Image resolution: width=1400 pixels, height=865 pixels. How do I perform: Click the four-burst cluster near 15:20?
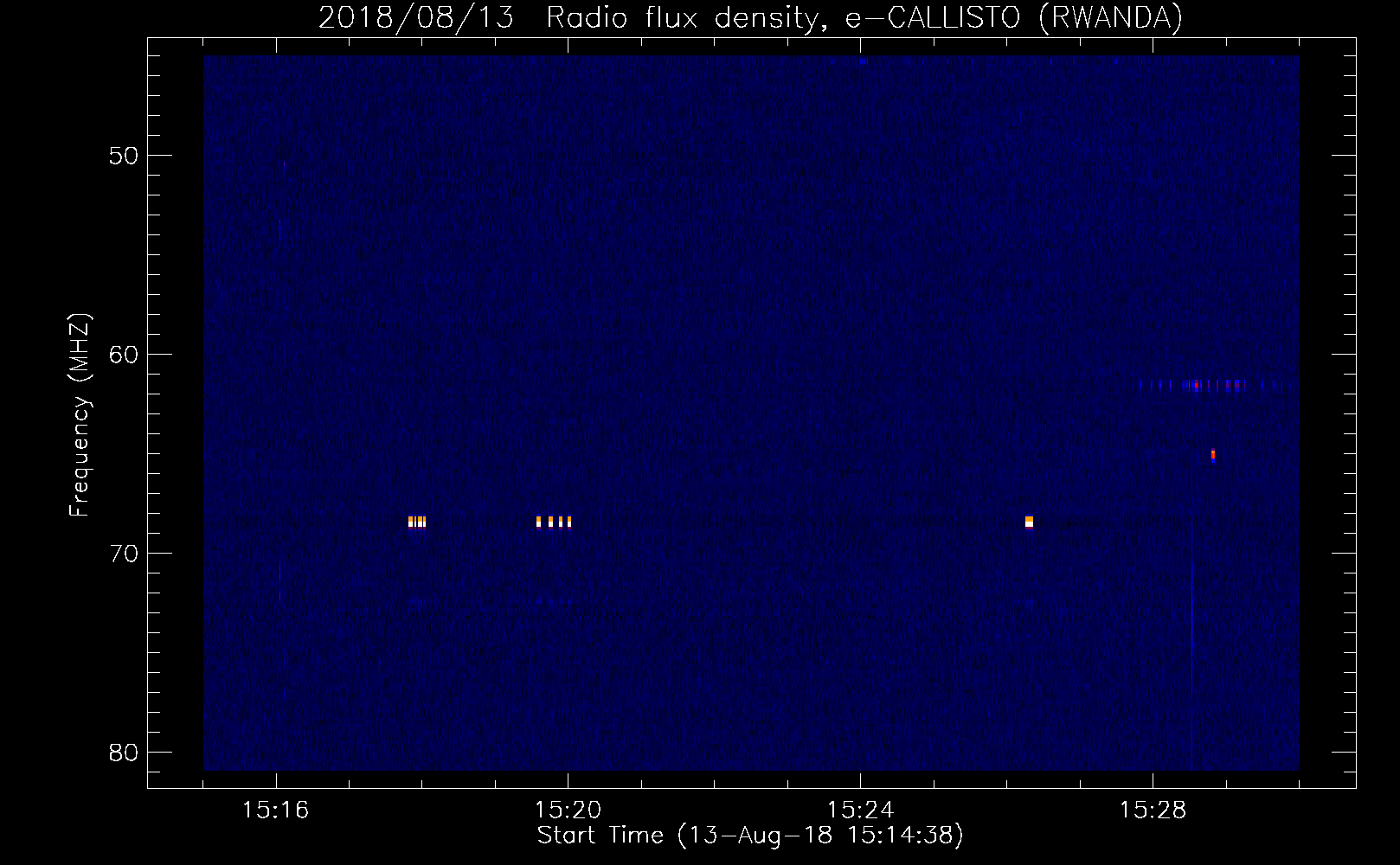(x=554, y=522)
